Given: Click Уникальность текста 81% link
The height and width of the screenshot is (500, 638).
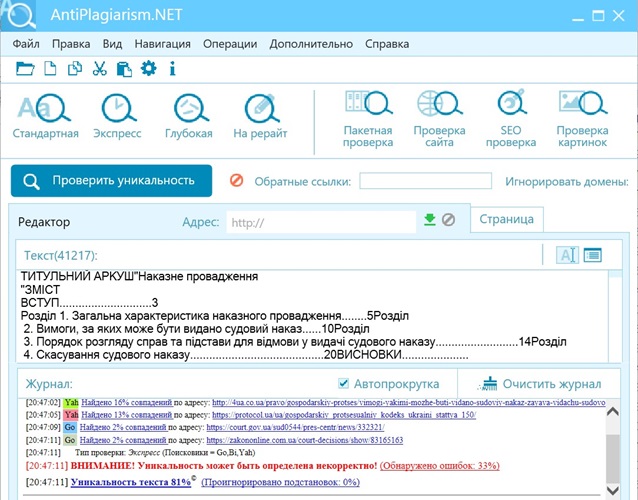Looking at the screenshot, I should click(131, 482).
